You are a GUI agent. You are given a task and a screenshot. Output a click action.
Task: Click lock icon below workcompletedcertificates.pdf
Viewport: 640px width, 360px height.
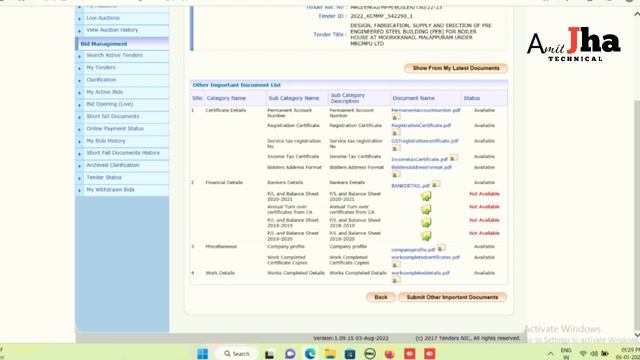pyautogui.click(x=396, y=264)
